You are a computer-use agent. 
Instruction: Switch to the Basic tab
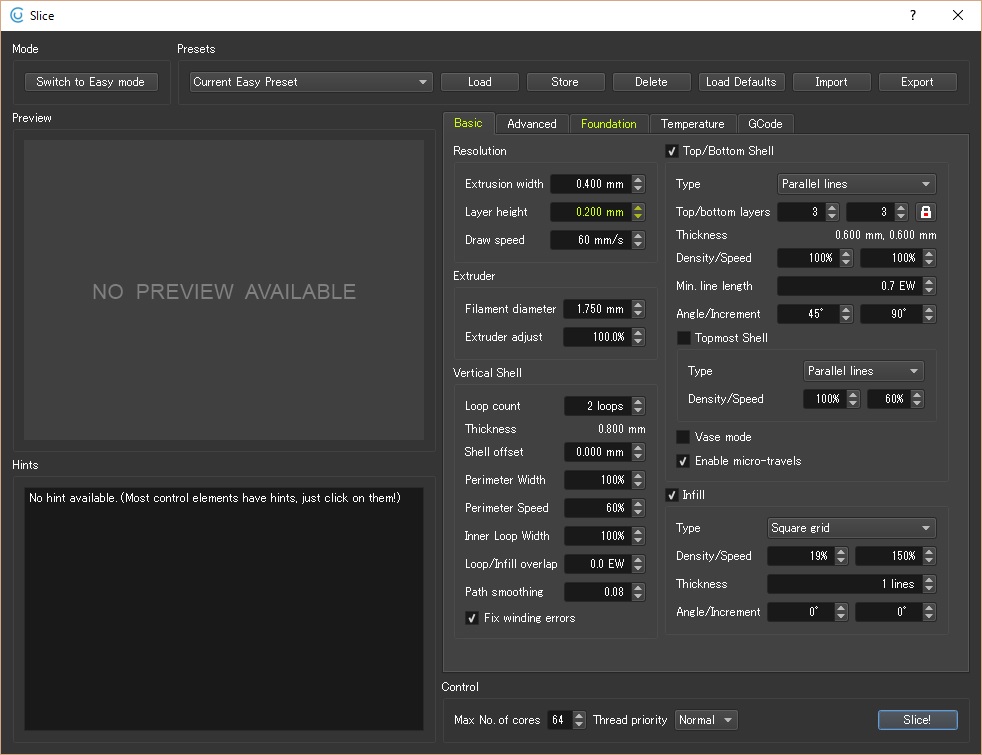pos(468,123)
